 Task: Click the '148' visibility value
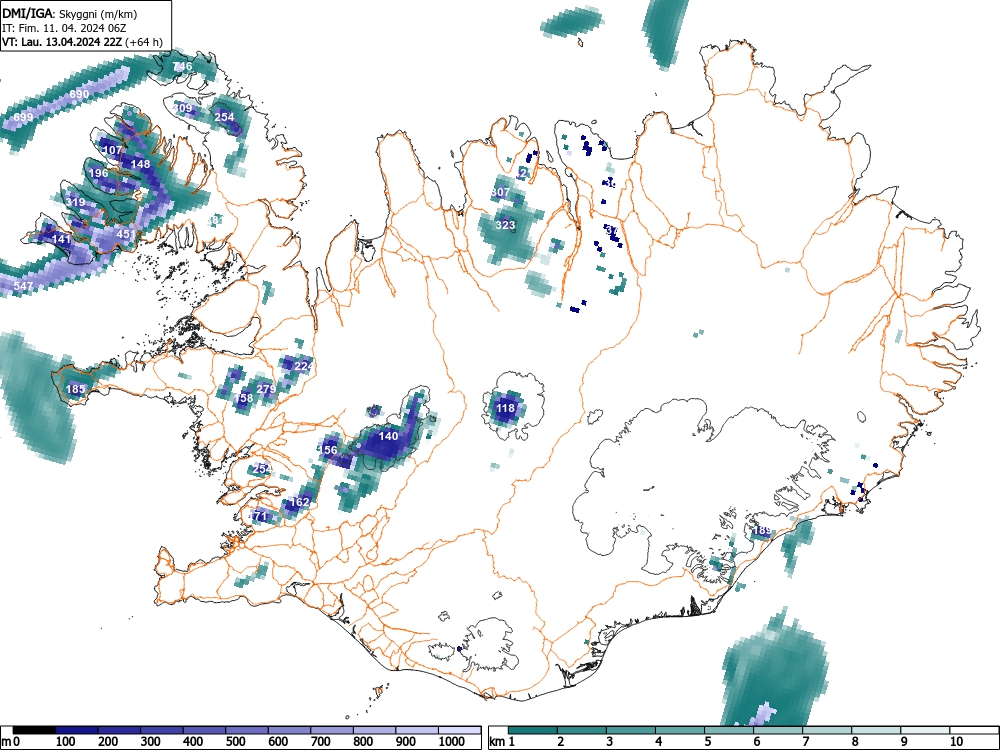140,165
